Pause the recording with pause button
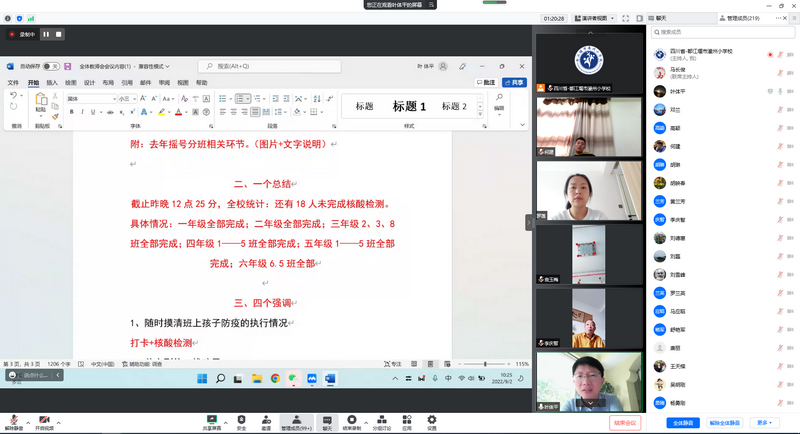800x434 pixels. (x=46, y=34)
